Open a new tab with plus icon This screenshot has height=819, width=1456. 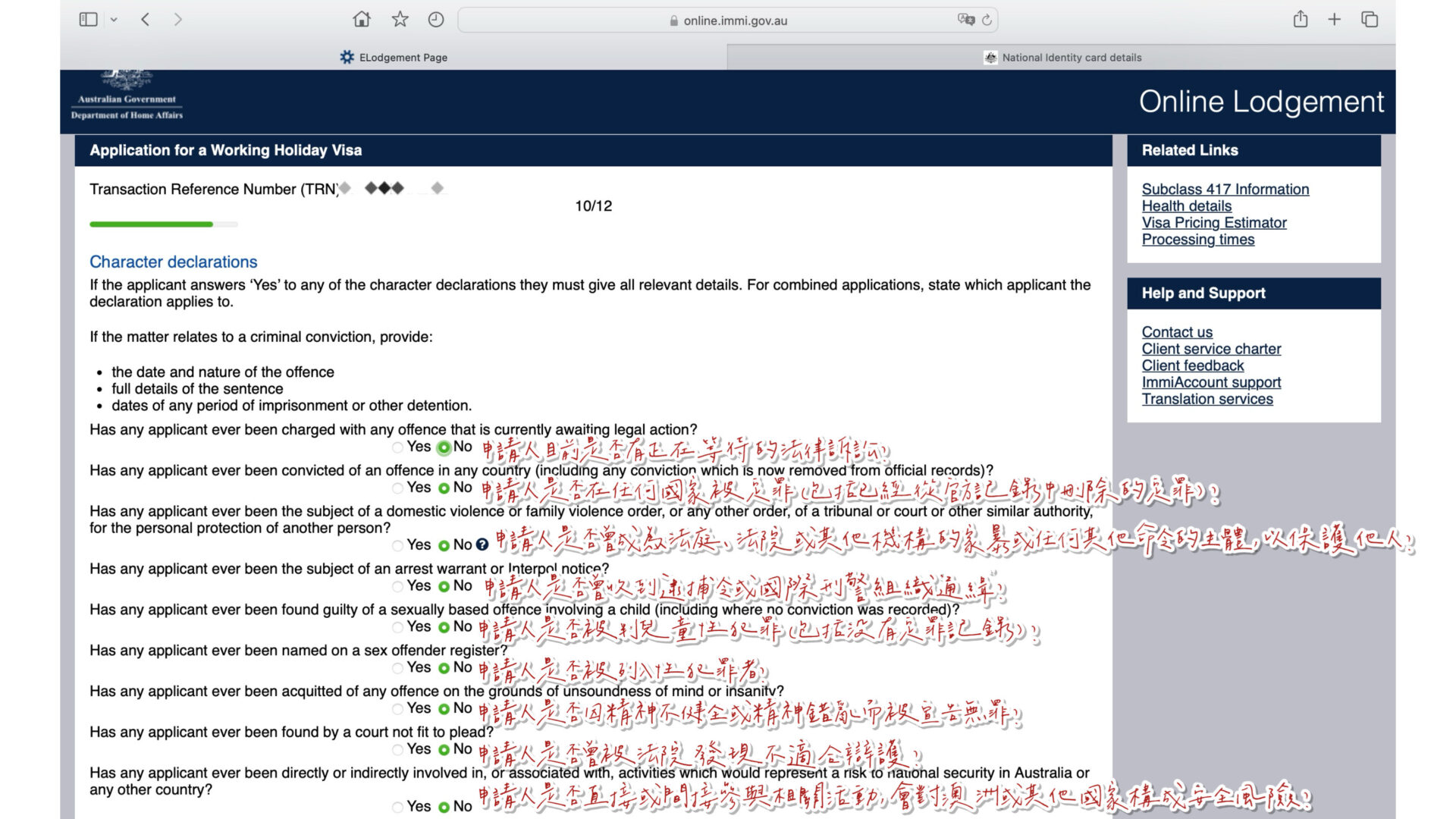click(x=1335, y=20)
